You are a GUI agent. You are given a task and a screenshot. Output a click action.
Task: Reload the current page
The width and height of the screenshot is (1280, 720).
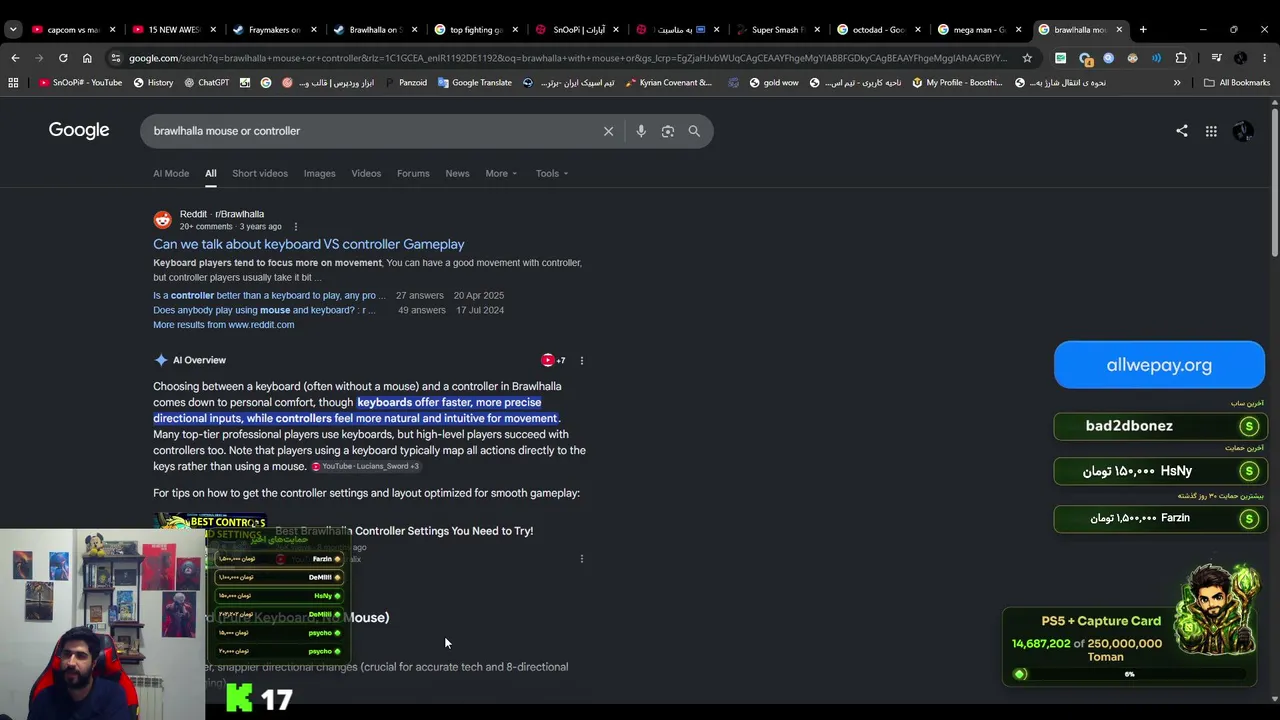point(63,58)
